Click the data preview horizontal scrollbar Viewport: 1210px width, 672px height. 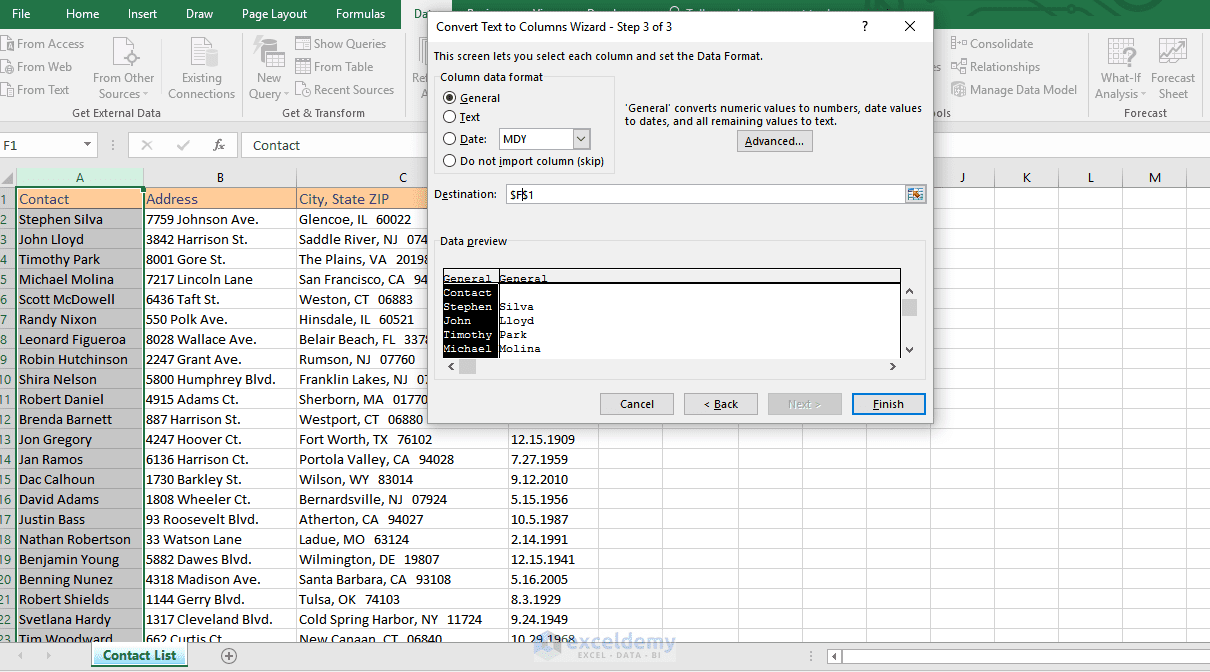pyautogui.click(x=676, y=367)
